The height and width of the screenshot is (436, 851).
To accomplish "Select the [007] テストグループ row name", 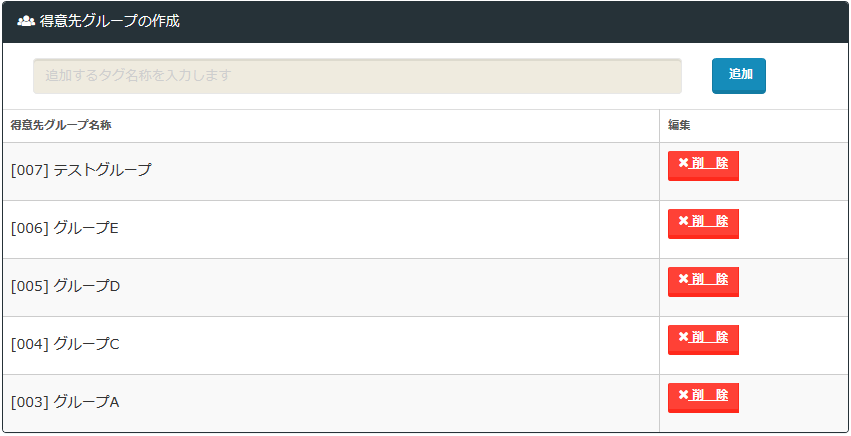I will pyautogui.click(x=81, y=171).
